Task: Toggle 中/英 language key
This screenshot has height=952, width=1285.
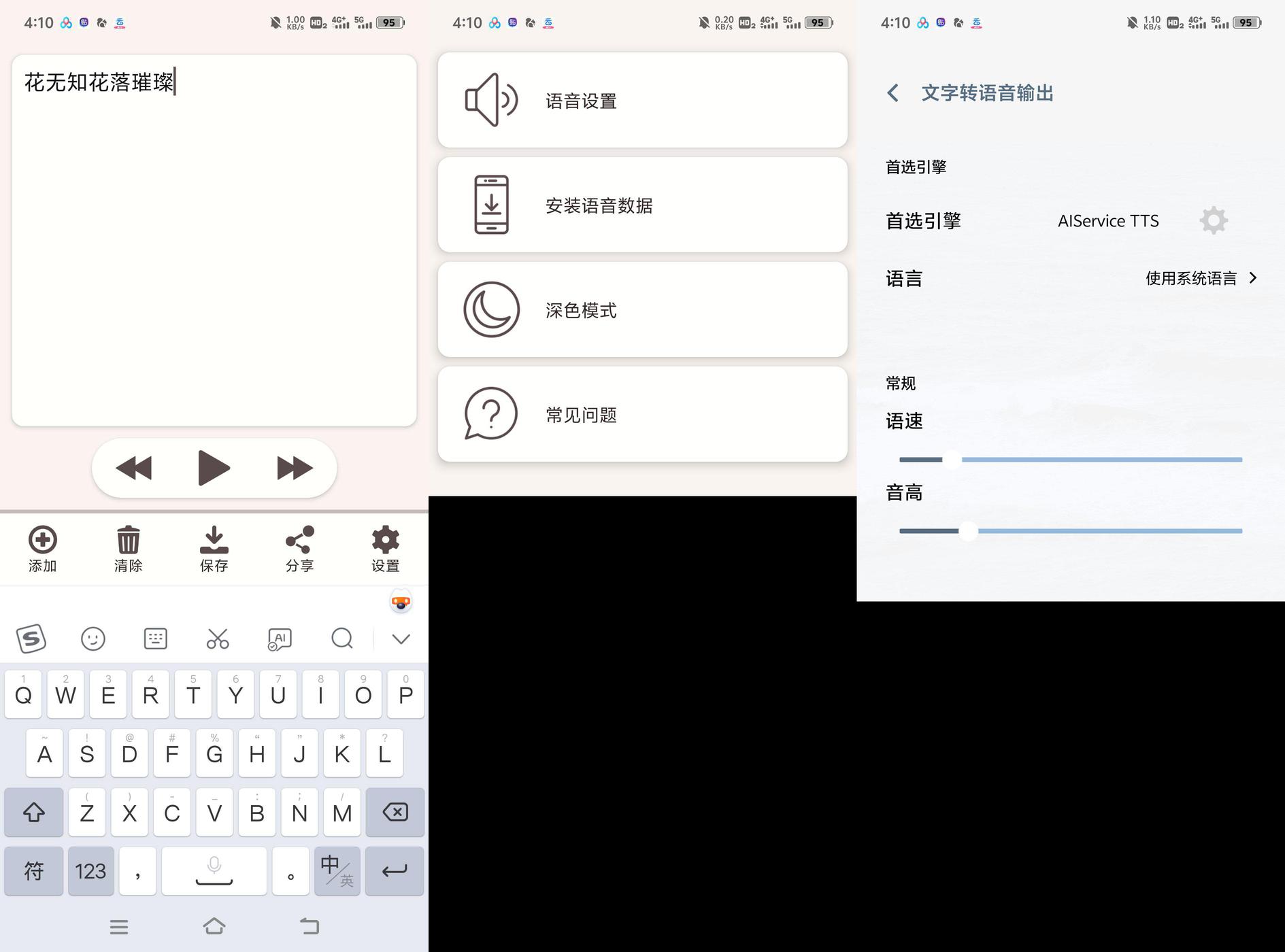Action: click(x=337, y=870)
